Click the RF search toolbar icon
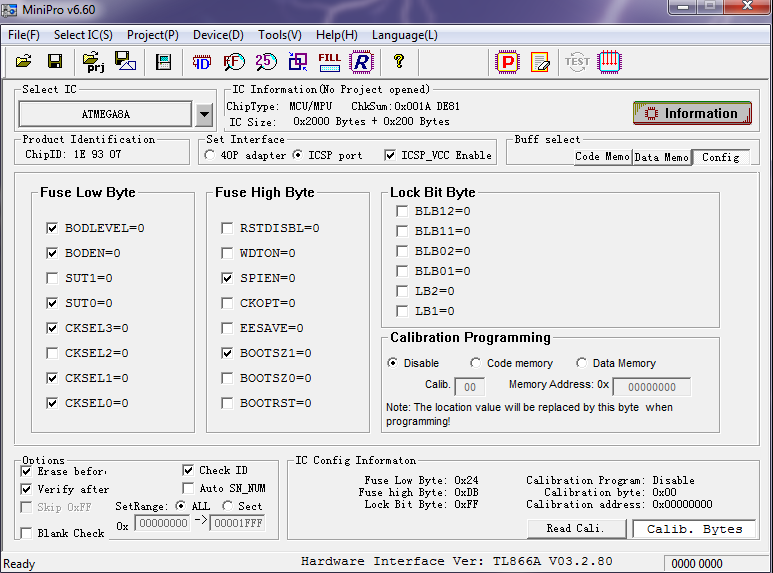 click(234, 62)
